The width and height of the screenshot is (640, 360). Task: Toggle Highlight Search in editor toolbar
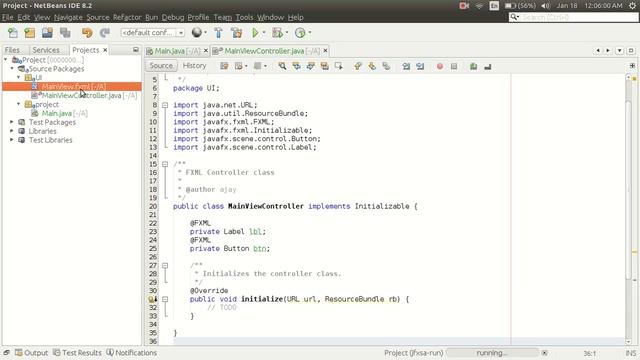point(324,66)
